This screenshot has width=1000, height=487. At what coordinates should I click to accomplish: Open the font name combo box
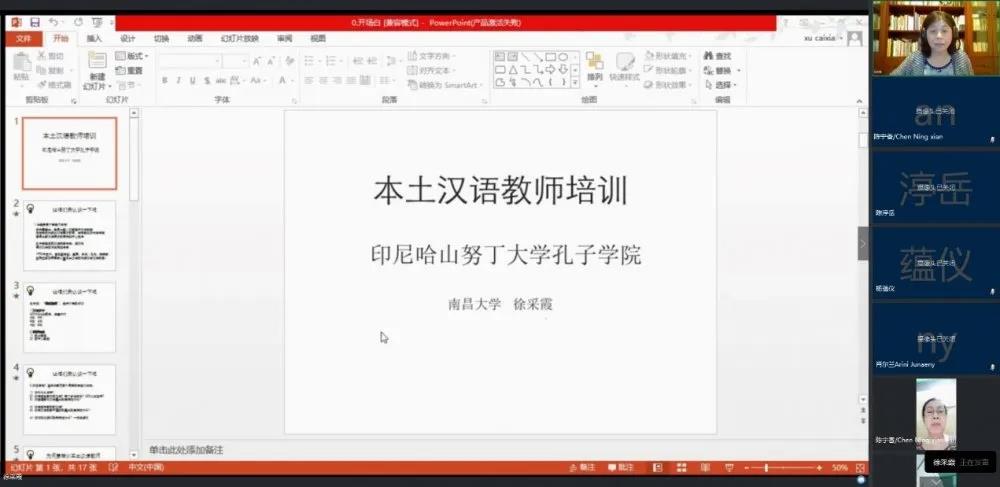(190, 61)
